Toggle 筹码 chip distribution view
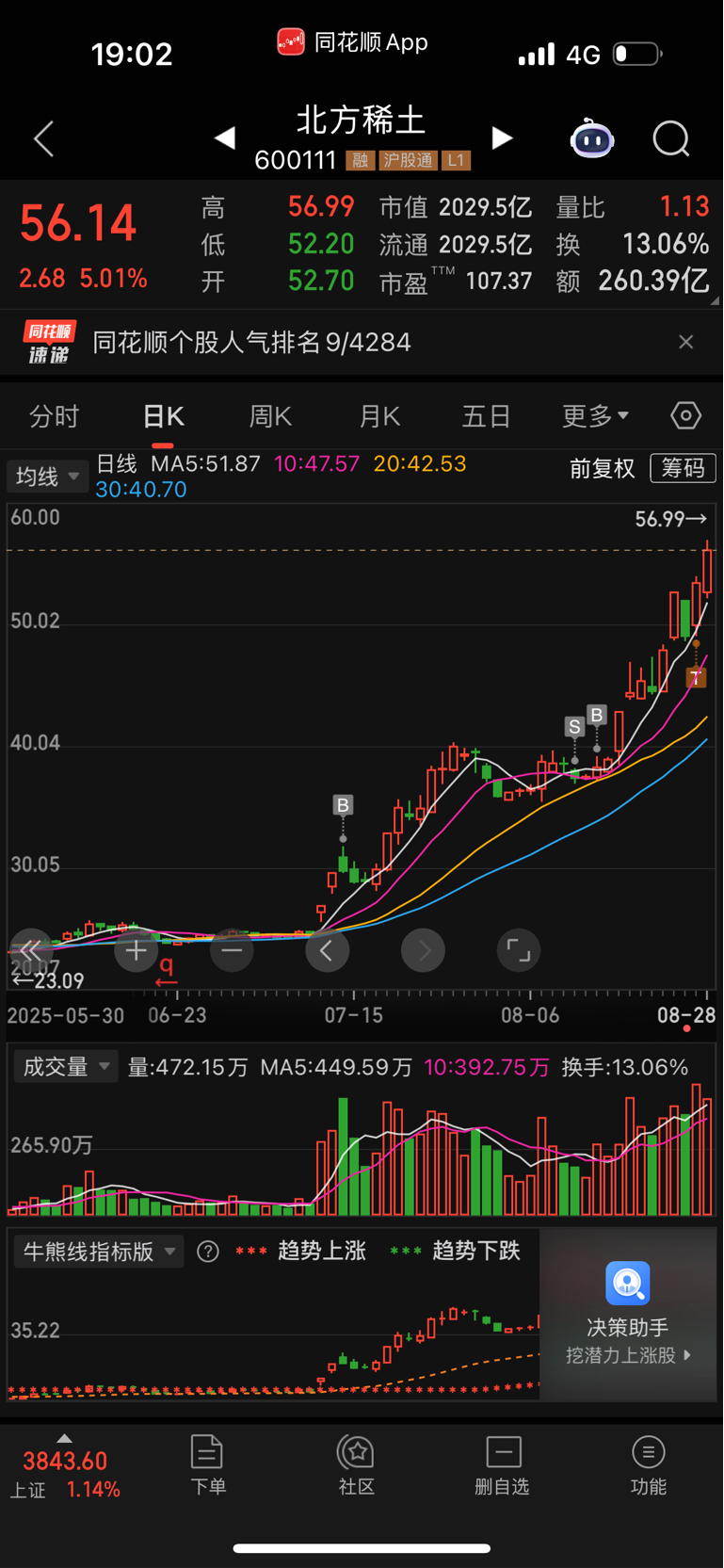 coord(683,468)
